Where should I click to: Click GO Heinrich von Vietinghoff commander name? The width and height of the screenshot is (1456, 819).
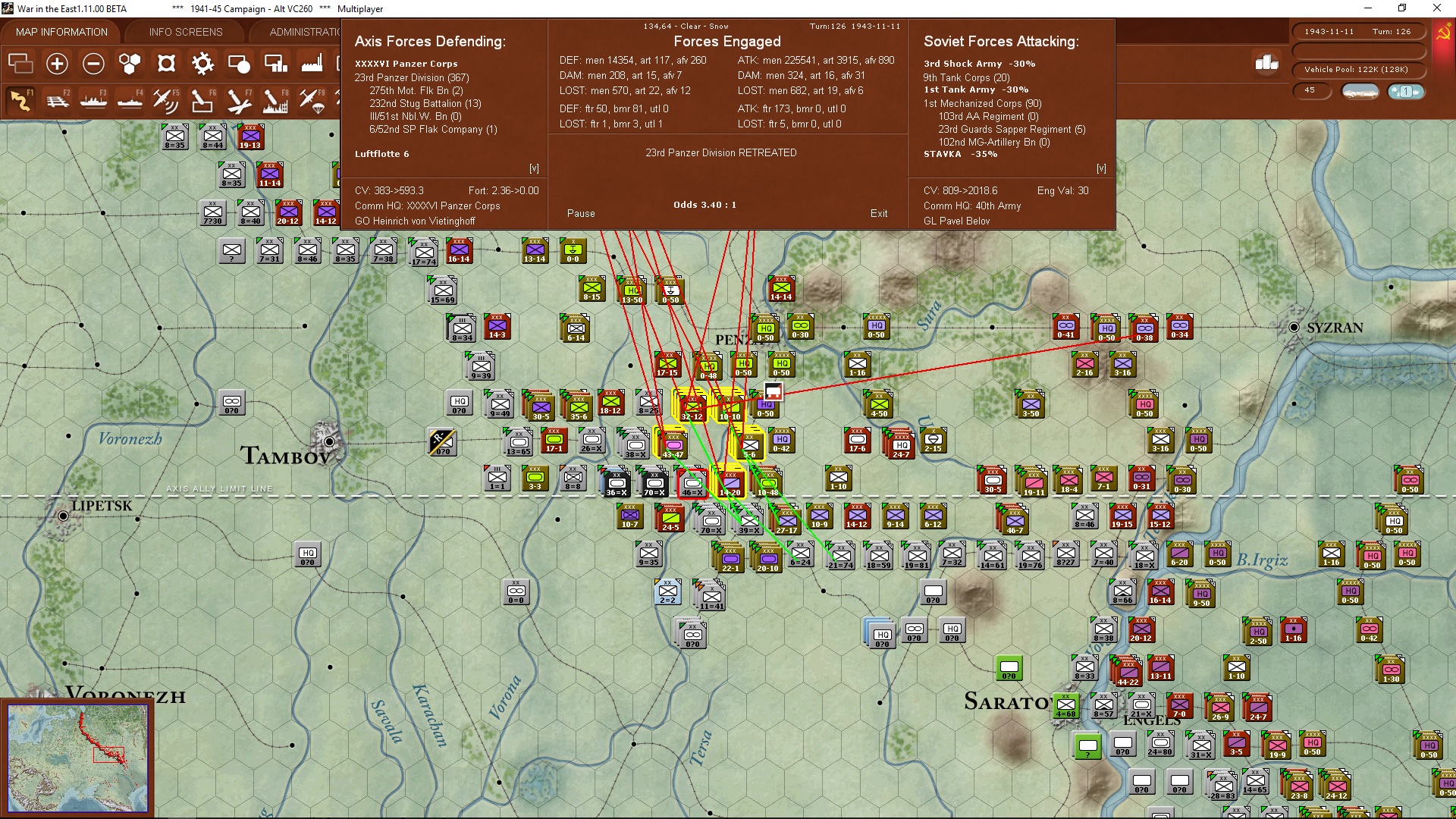click(415, 221)
